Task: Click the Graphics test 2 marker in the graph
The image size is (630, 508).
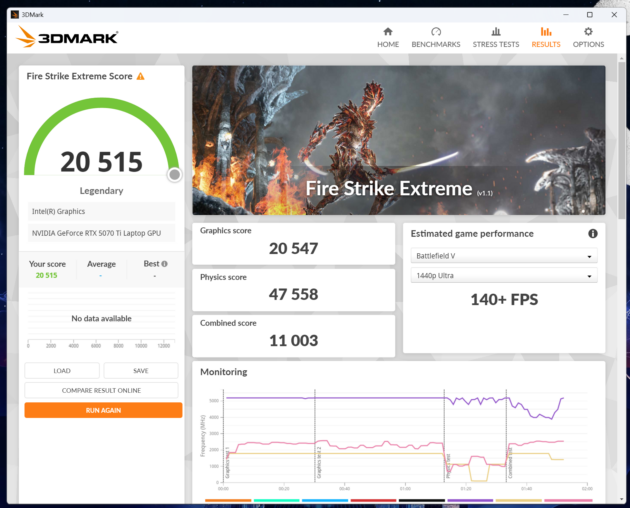Action: [x=319, y=462]
